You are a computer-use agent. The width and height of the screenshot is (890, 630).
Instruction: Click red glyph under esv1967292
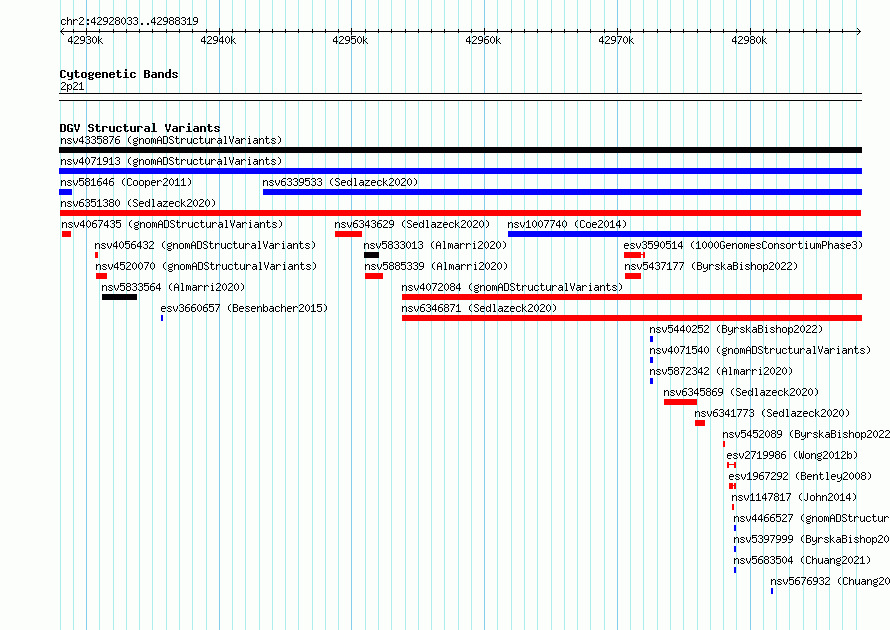pyautogui.click(x=733, y=486)
